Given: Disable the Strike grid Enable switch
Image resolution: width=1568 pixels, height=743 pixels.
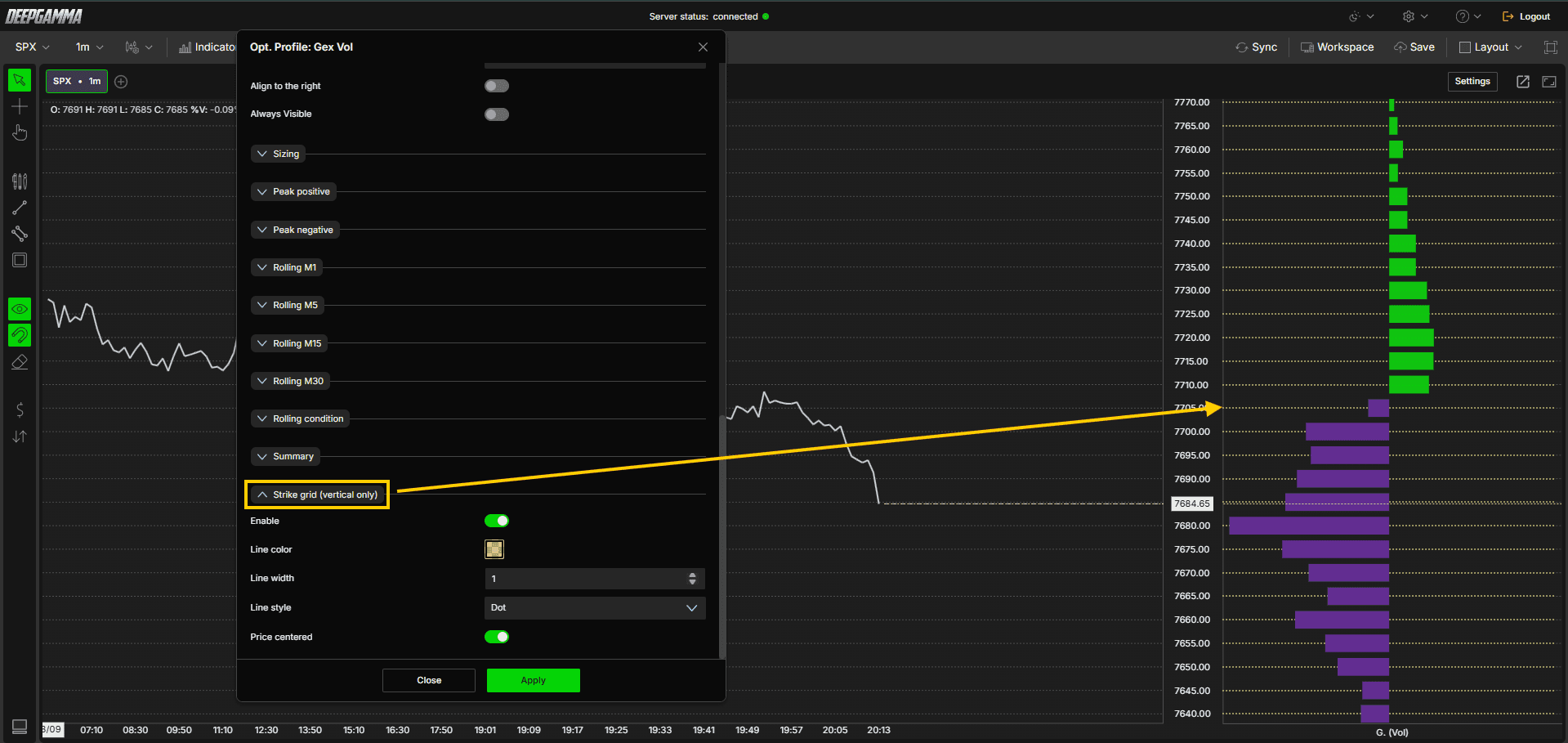Looking at the screenshot, I should coord(497,521).
